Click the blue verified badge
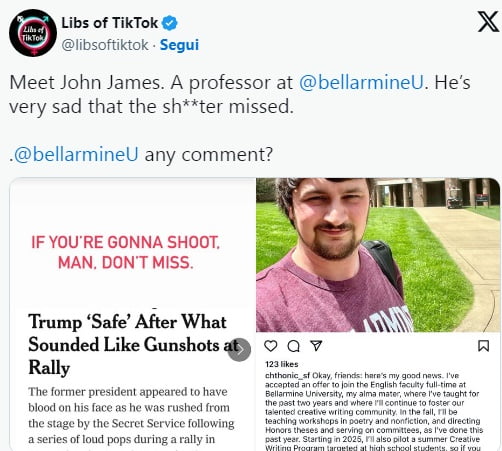502x451 pixels. click(170, 23)
